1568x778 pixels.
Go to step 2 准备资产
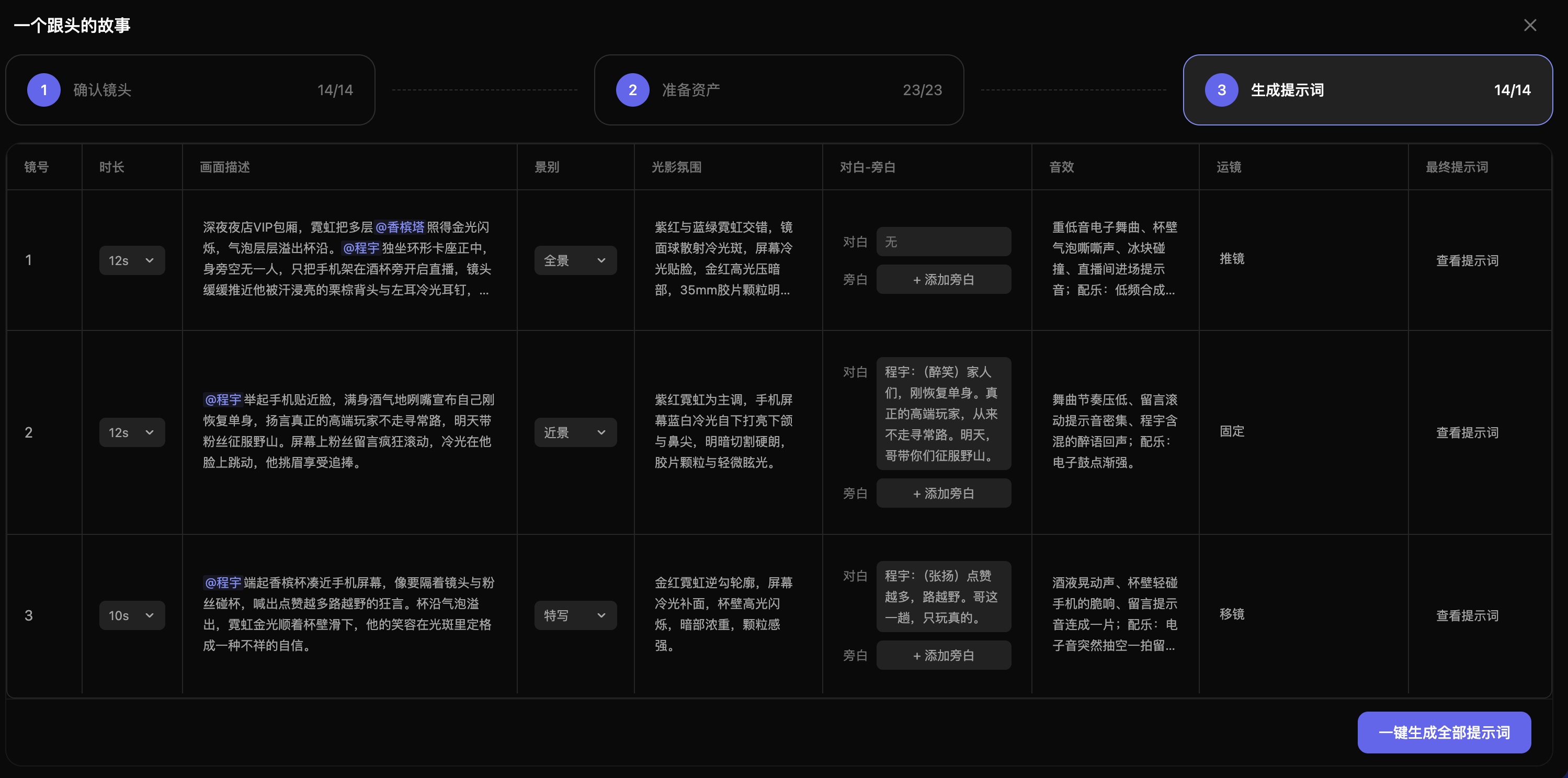click(x=779, y=90)
